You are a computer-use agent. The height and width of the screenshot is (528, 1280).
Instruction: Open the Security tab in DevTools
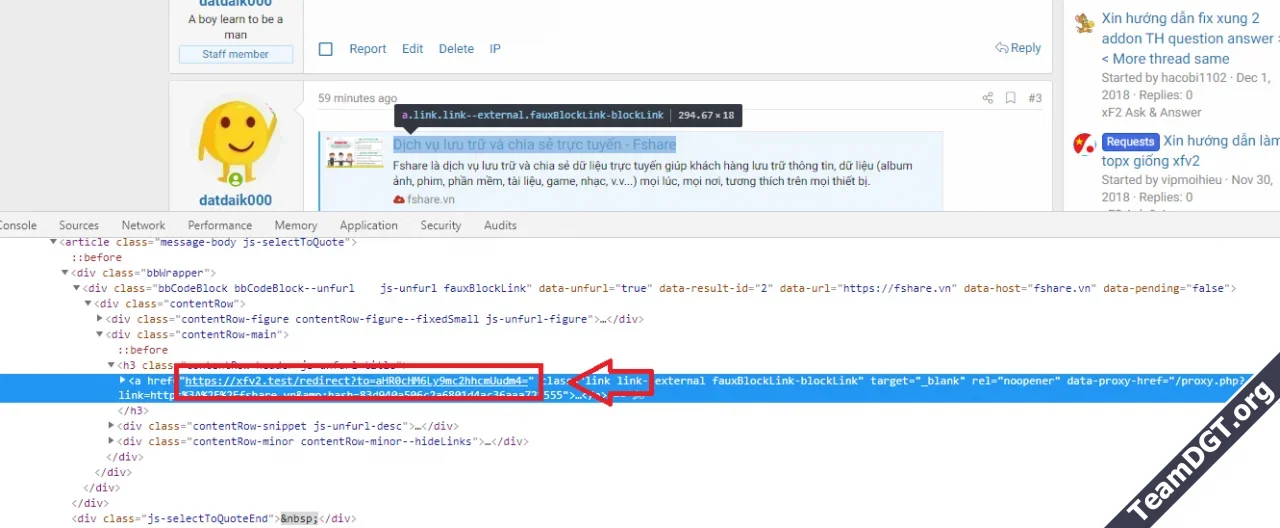[x=440, y=226]
